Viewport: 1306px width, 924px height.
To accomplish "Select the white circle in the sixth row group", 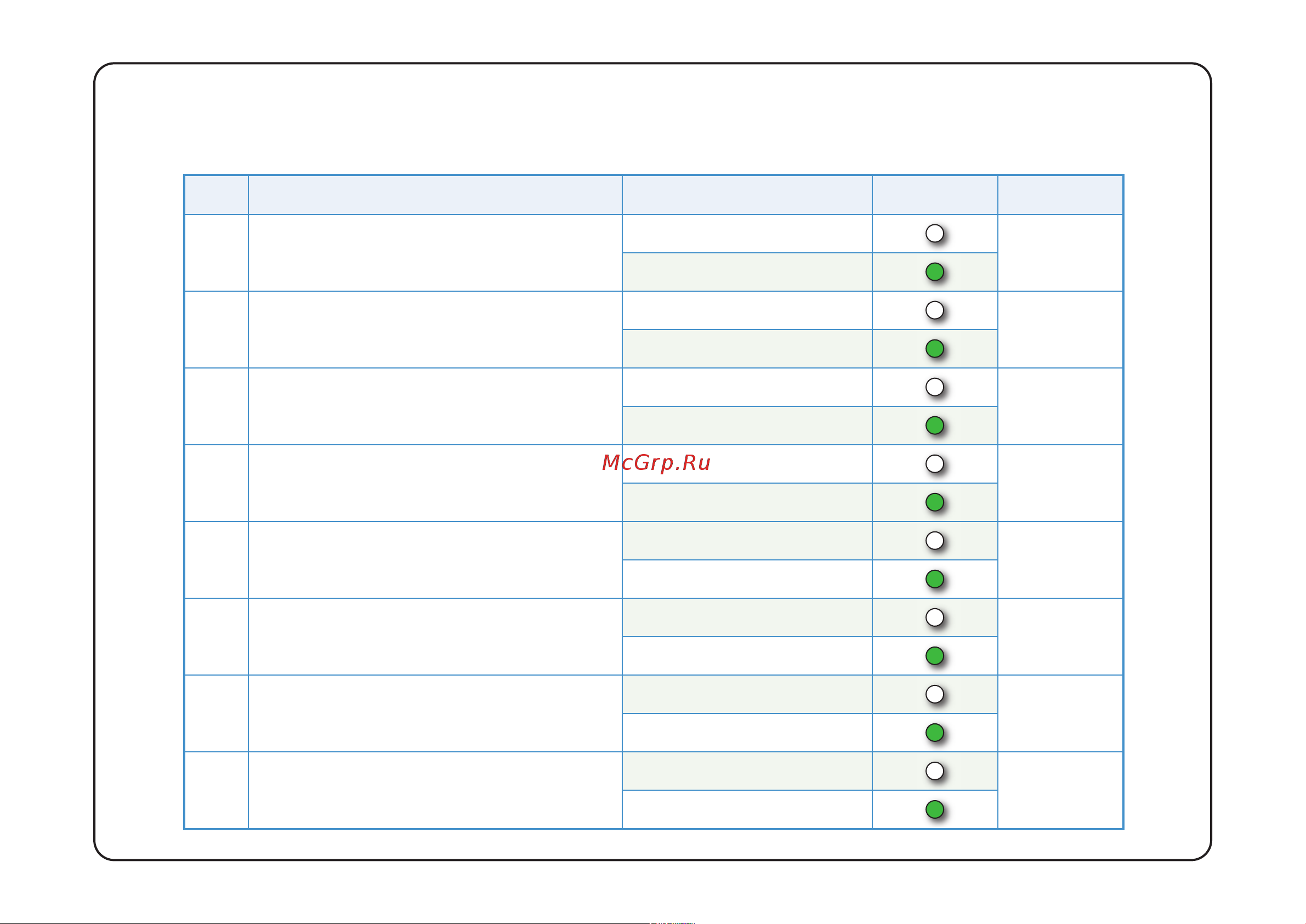I will (935, 617).
